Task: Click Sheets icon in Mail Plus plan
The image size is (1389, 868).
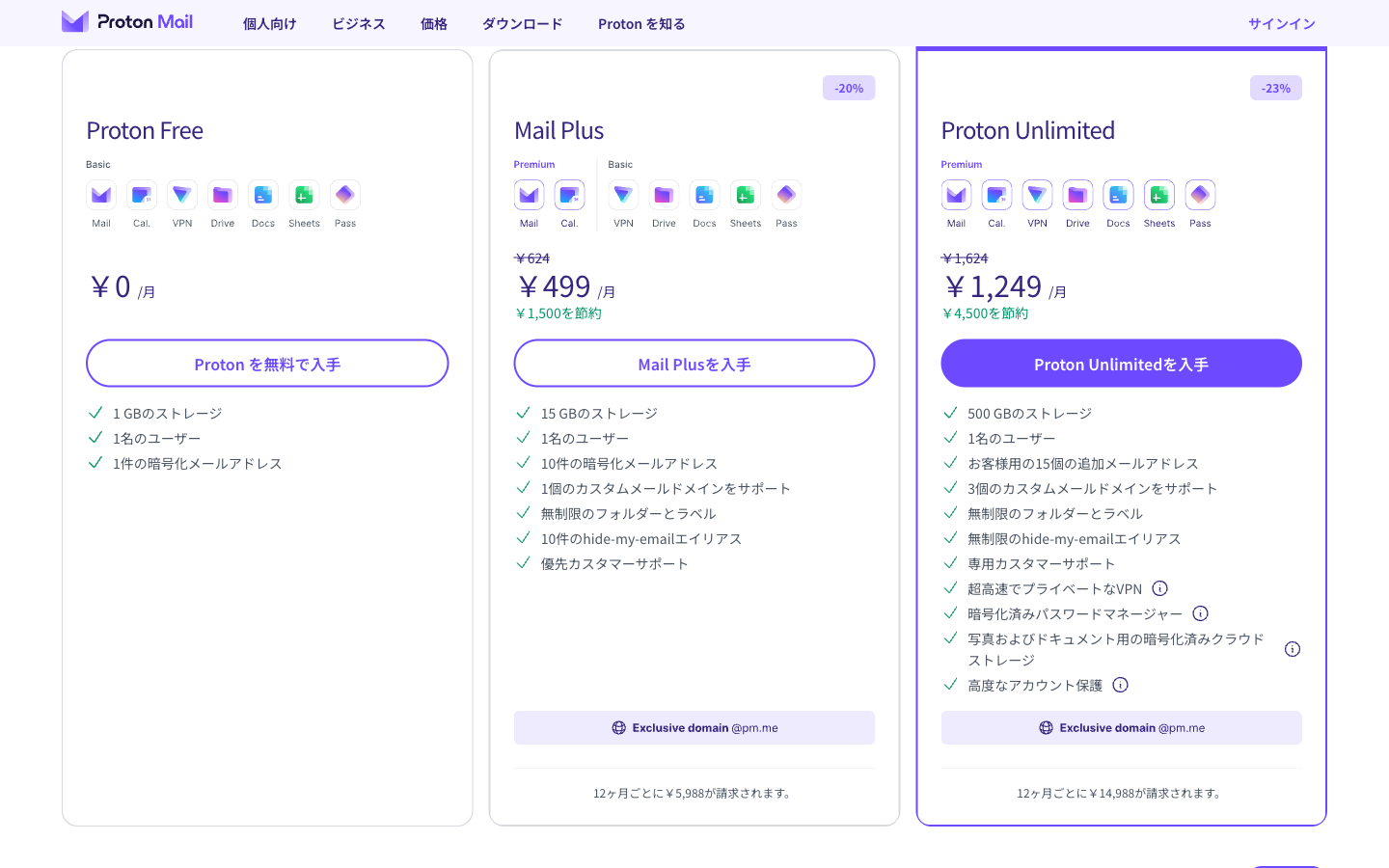Action: (x=746, y=195)
